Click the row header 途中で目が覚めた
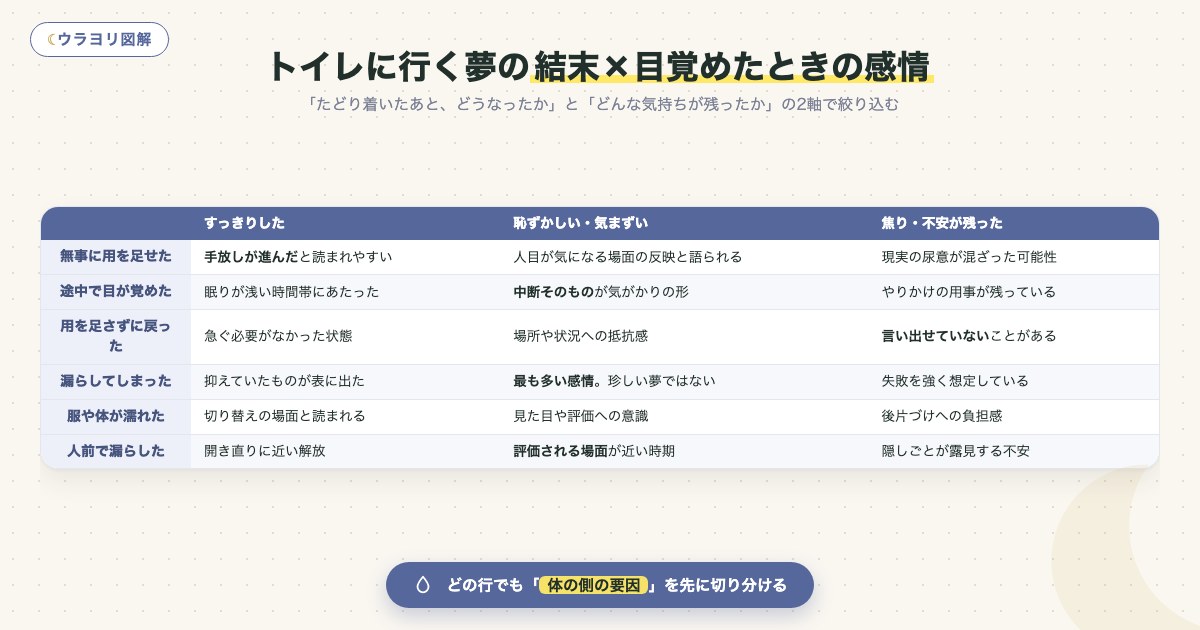Viewport: 1200px width, 630px height. (x=116, y=292)
